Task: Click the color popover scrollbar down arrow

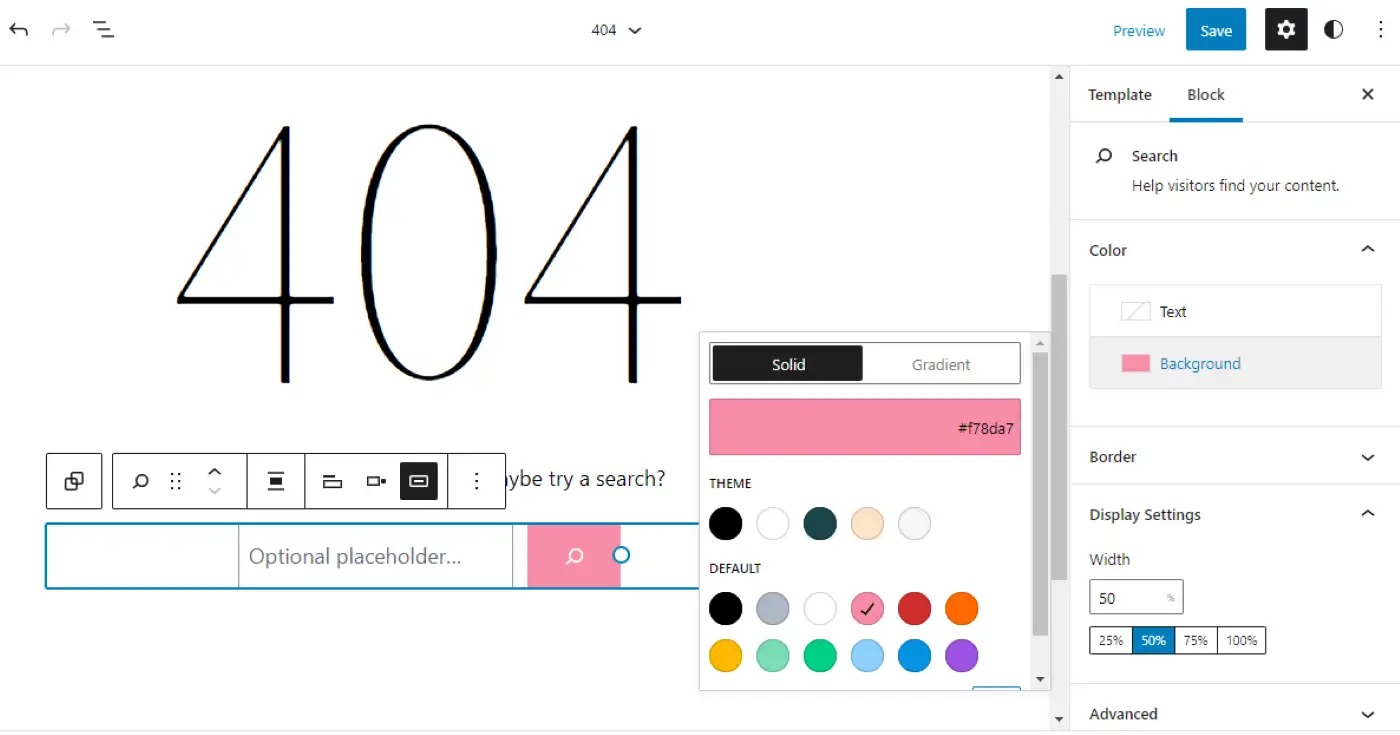Action: tap(1040, 680)
